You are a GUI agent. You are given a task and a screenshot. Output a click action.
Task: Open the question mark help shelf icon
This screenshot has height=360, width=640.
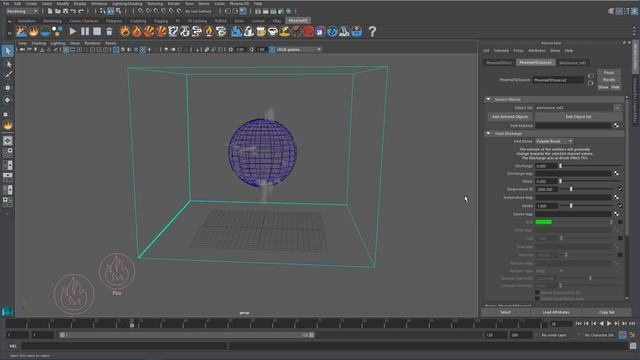tap(372, 31)
